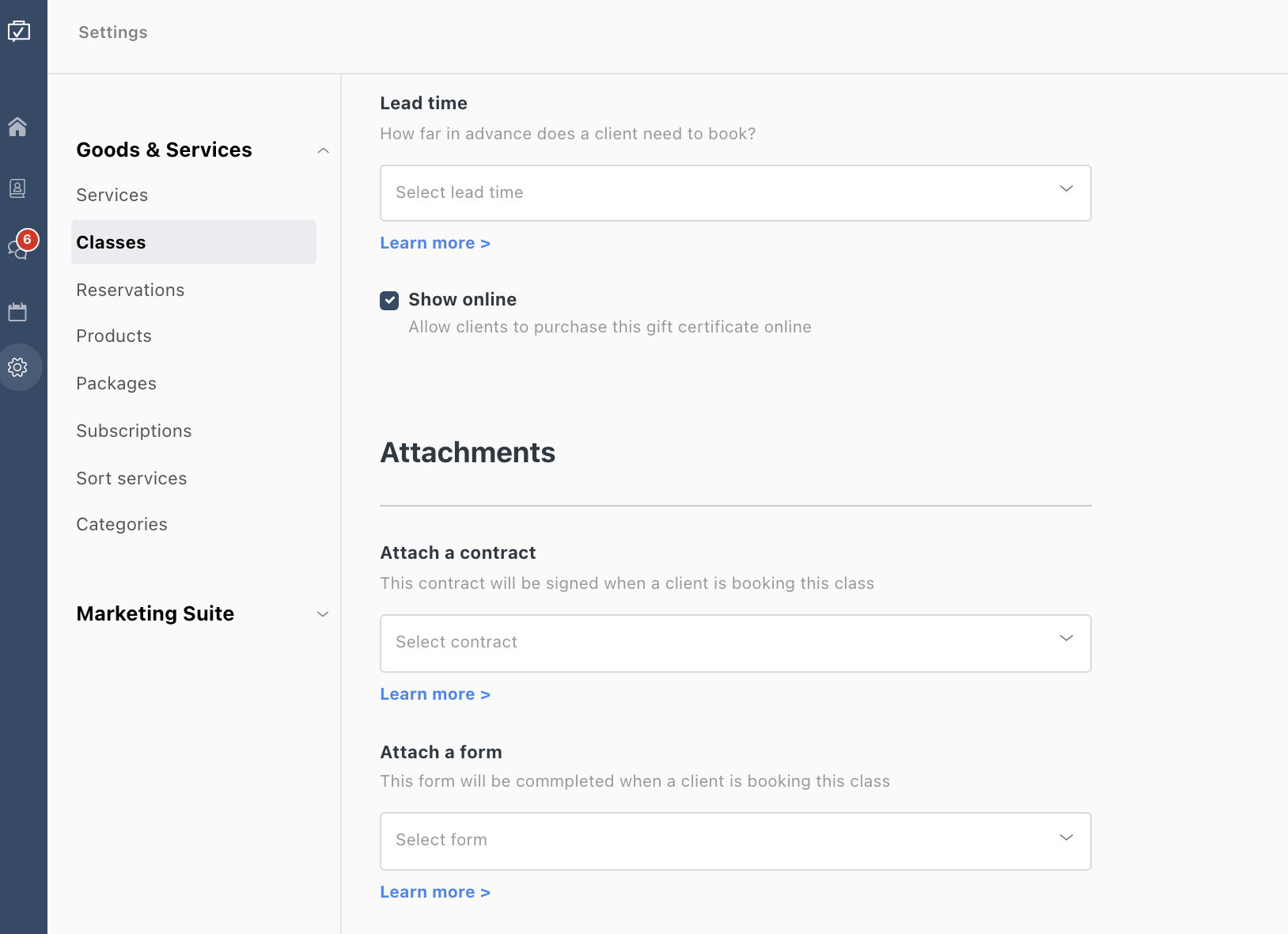Click the Settings page title
The height and width of the screenshot is (934, 1288).
113,32
